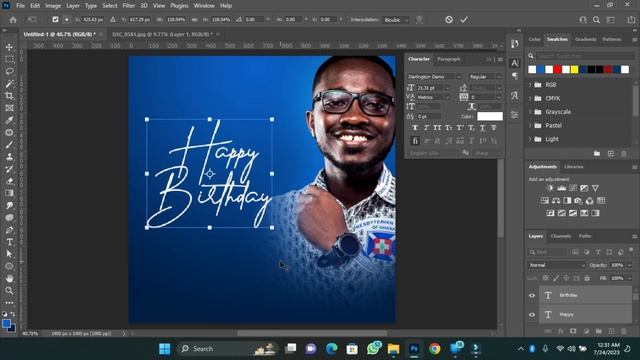Toggle the reference point checkbox
Viewport: 640px width, 360px height.
click(55, 20)
